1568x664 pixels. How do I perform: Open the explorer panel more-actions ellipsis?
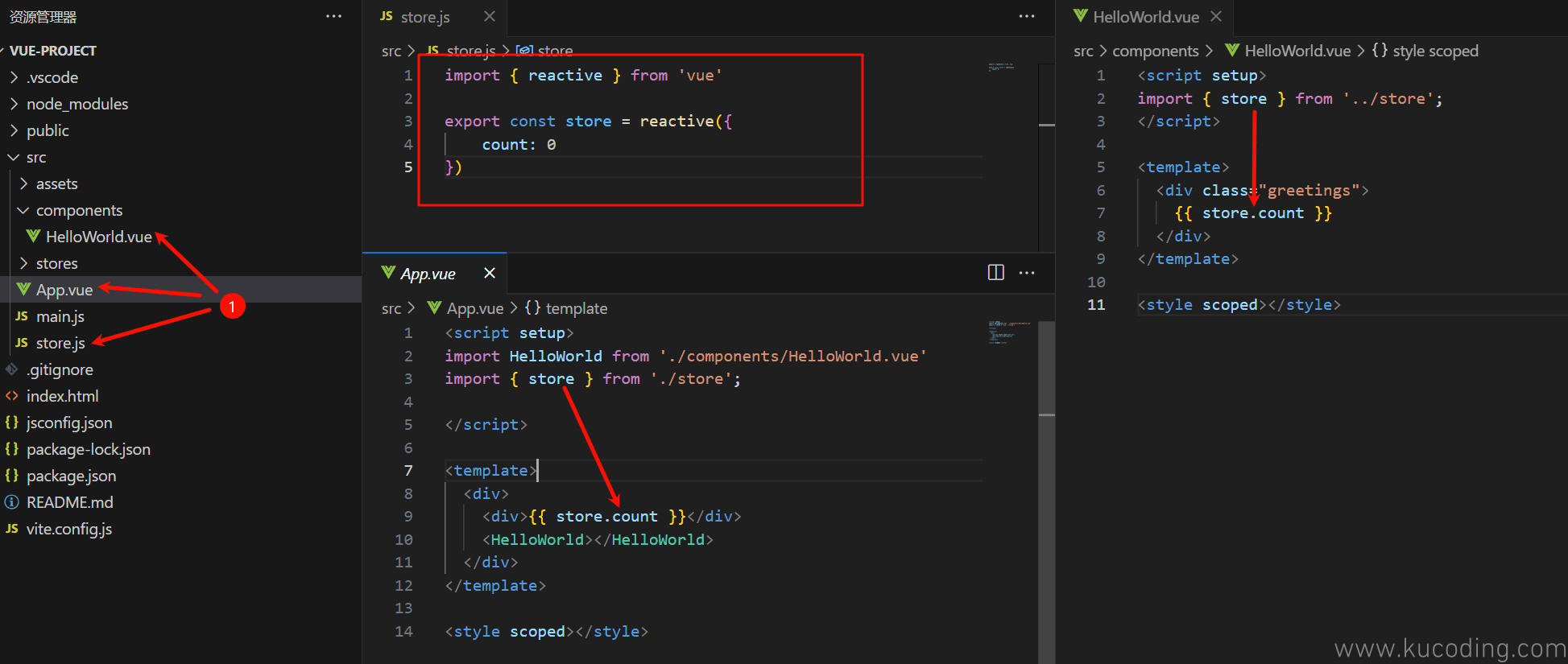333,16
